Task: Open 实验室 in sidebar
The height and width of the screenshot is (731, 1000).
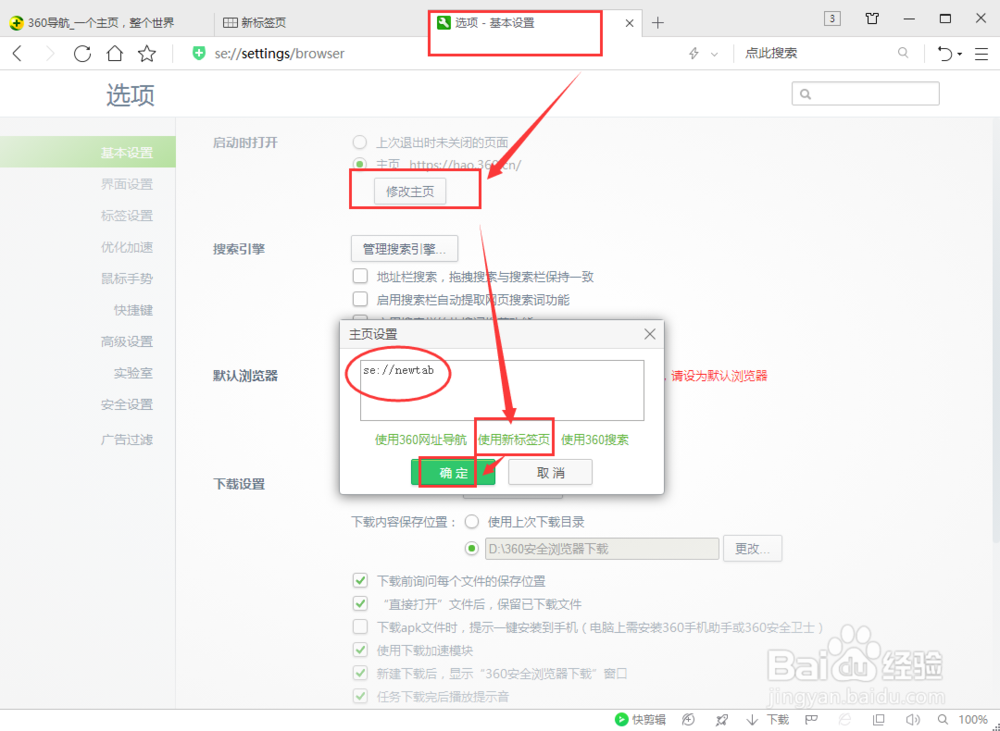Action: tap(133, 373)
